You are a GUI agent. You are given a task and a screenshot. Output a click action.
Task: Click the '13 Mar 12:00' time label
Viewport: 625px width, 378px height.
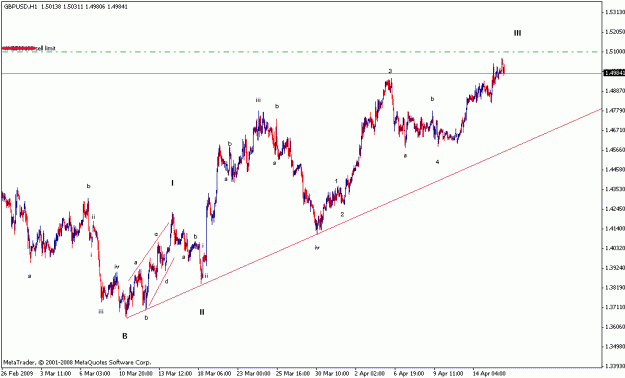pos(175,374)
